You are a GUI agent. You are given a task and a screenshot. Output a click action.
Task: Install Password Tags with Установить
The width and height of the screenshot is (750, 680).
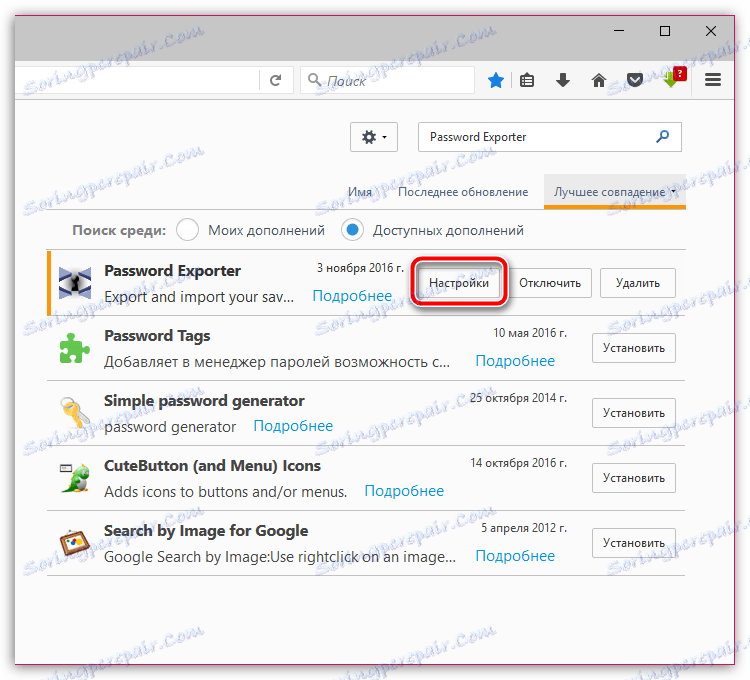(634, 348)
